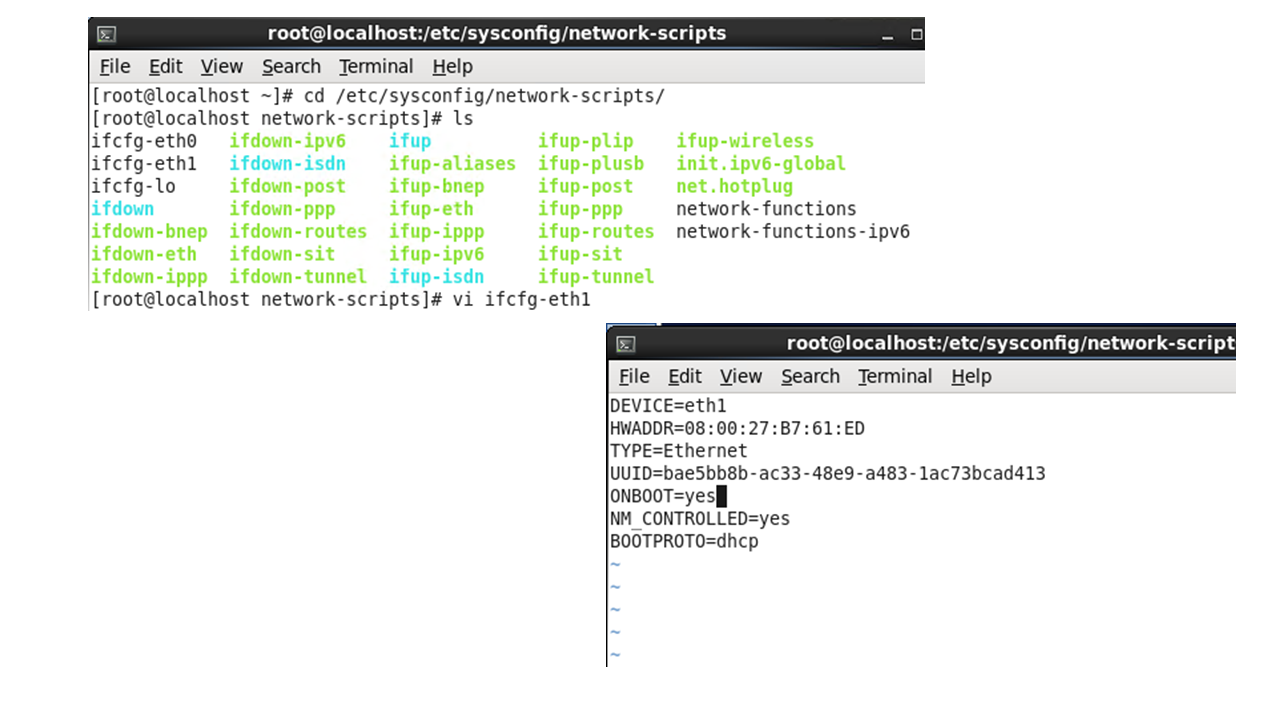Click the upper terminal's title bar text
The width and height of the screenshot is (1280, 720).
(x=497, y=34)
